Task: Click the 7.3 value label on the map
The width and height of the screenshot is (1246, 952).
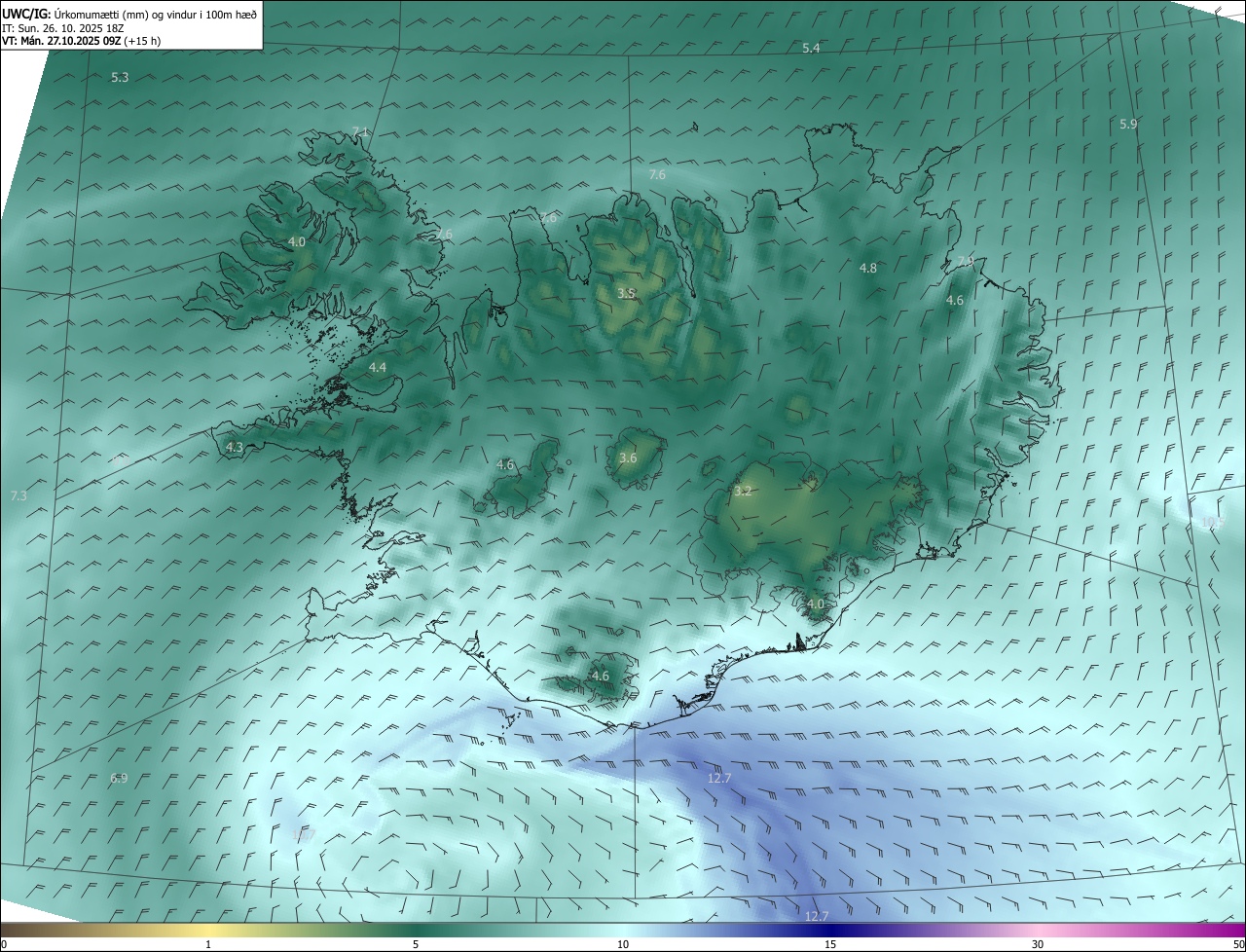Action: click(x=18, y=495)
